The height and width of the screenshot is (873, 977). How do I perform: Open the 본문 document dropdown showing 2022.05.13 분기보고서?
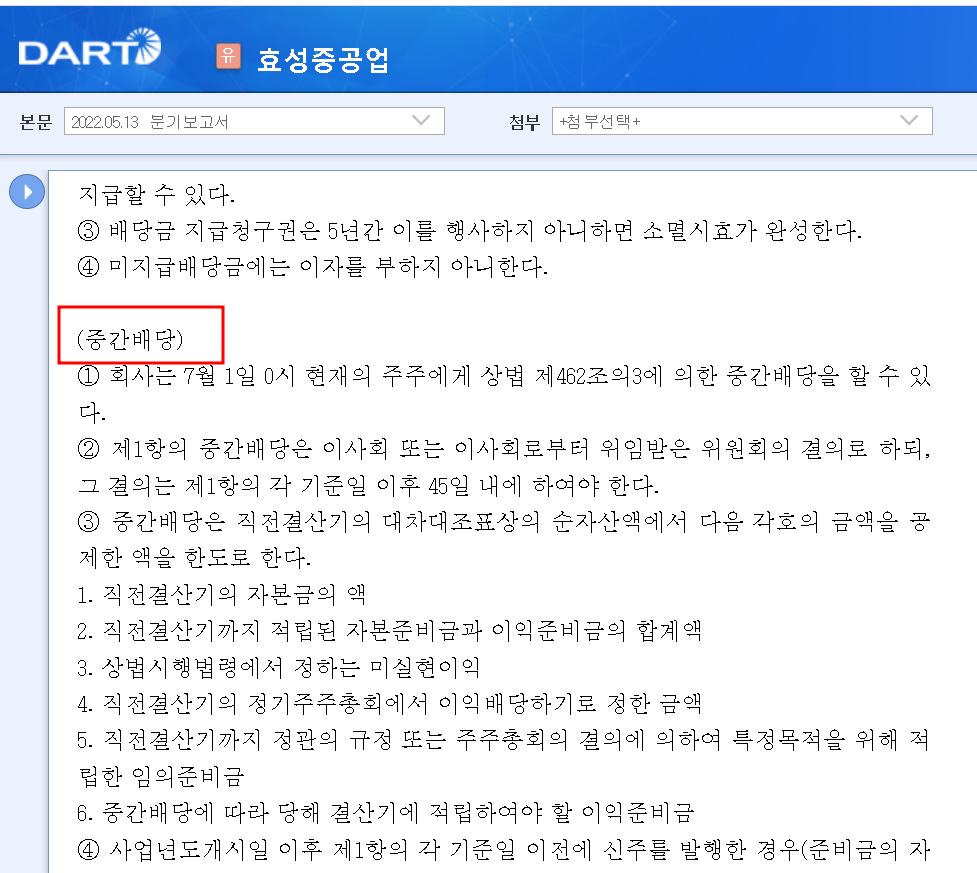[x=254, y=121]
